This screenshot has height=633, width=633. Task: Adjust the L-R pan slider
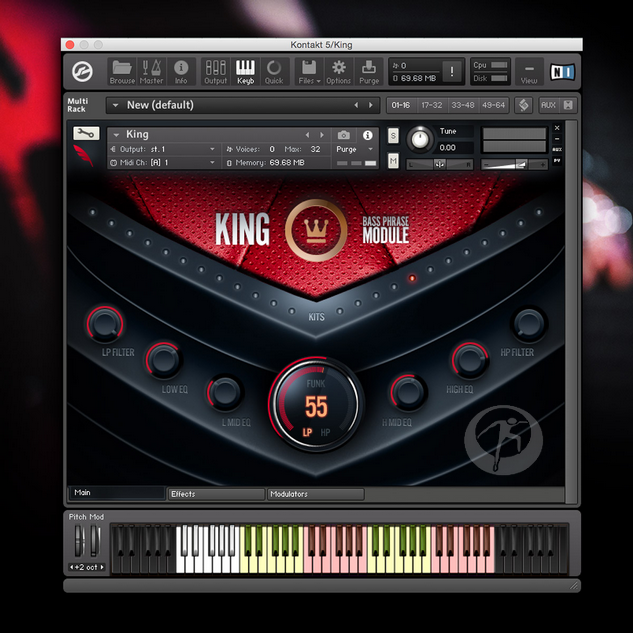[x=439, y=164]
